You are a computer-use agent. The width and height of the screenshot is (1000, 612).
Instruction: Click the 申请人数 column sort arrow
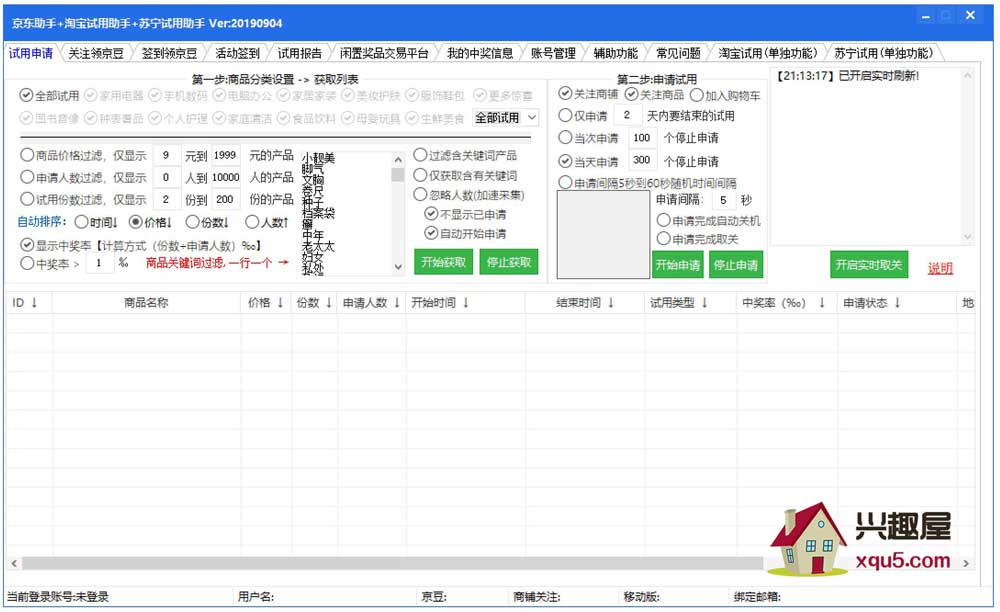coord(397,302)
